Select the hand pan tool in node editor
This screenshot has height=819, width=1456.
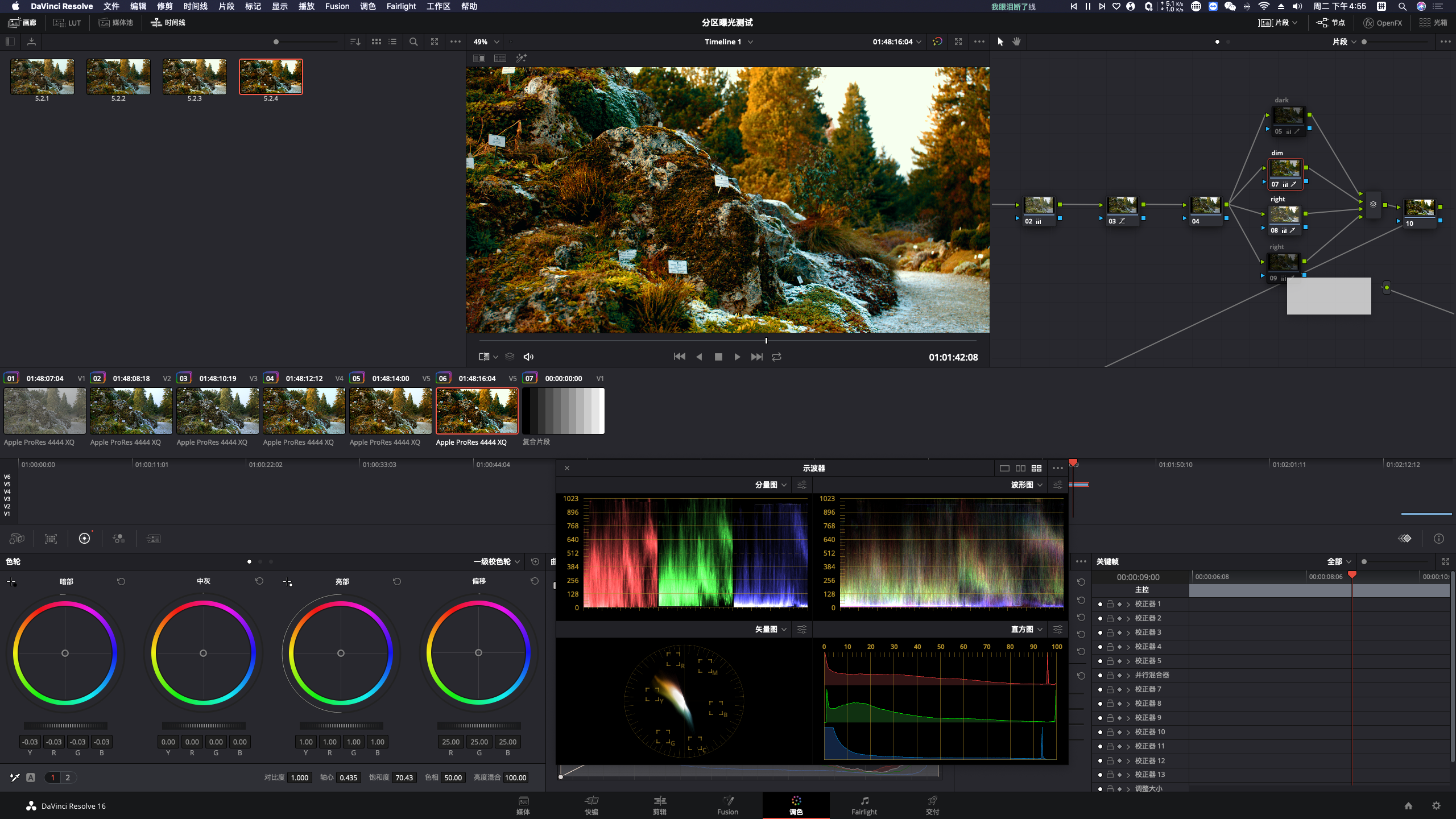[1016, 42]
